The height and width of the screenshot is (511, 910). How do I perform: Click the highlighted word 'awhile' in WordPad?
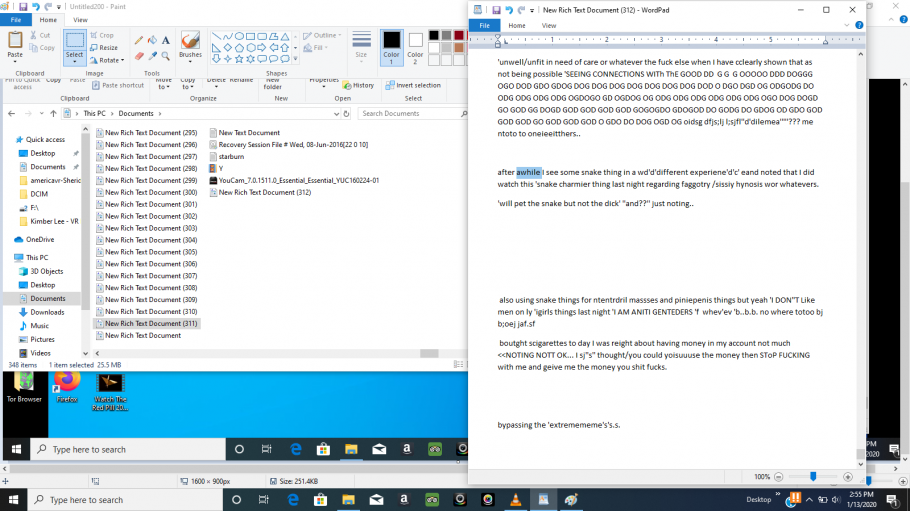[x=528, y=172]
